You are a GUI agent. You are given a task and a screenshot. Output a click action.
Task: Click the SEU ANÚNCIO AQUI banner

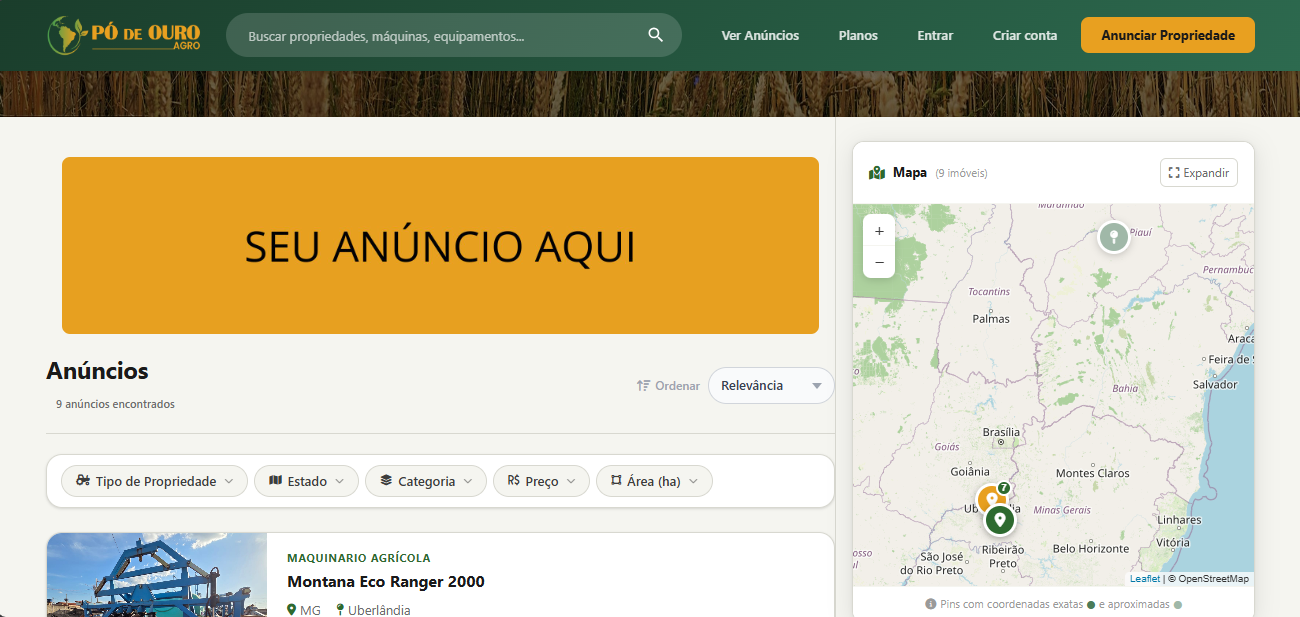(440, 245)
